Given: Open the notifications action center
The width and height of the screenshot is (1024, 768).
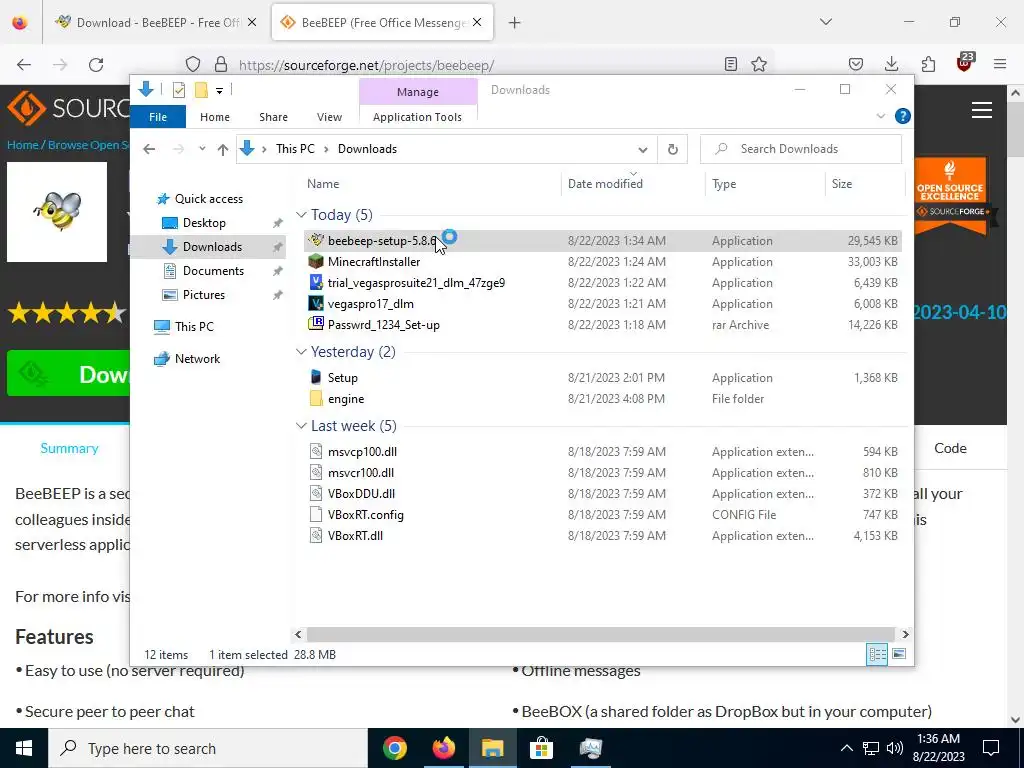Looking at the screenshot, I should click(x=991, y=748).
